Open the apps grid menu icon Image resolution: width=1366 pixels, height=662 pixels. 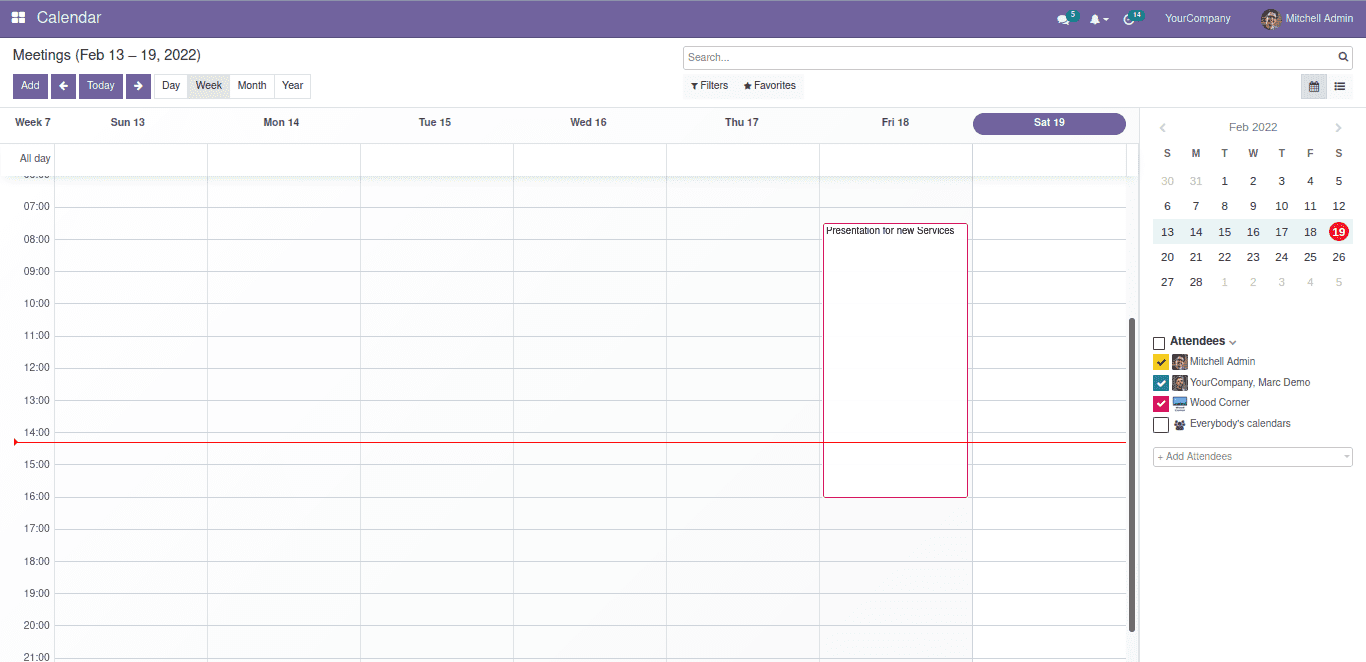click(19, 18)
